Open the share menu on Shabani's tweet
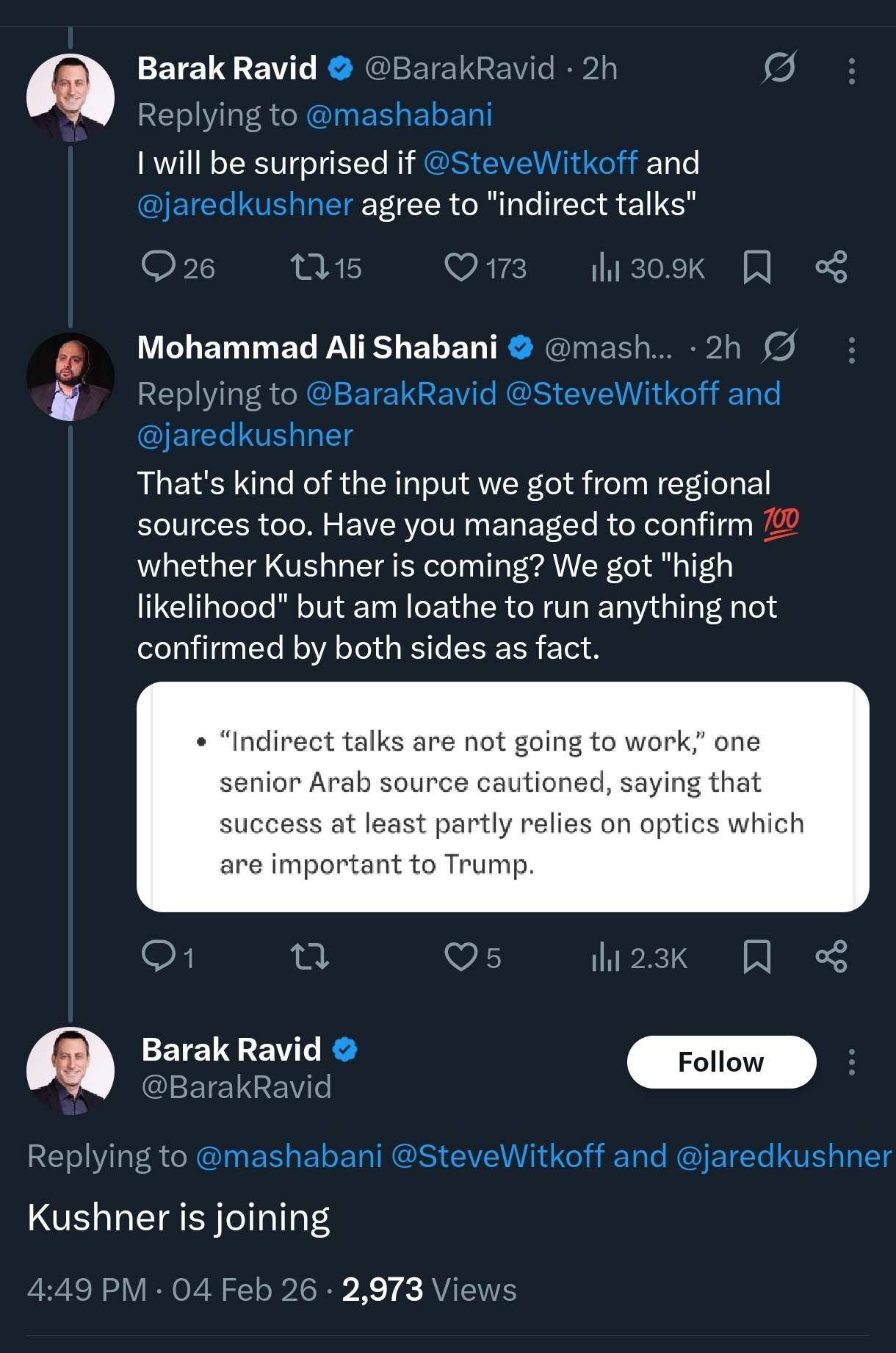Image resolution: width=896 pixels, height=1353 pixels. [x=832, y=956]
